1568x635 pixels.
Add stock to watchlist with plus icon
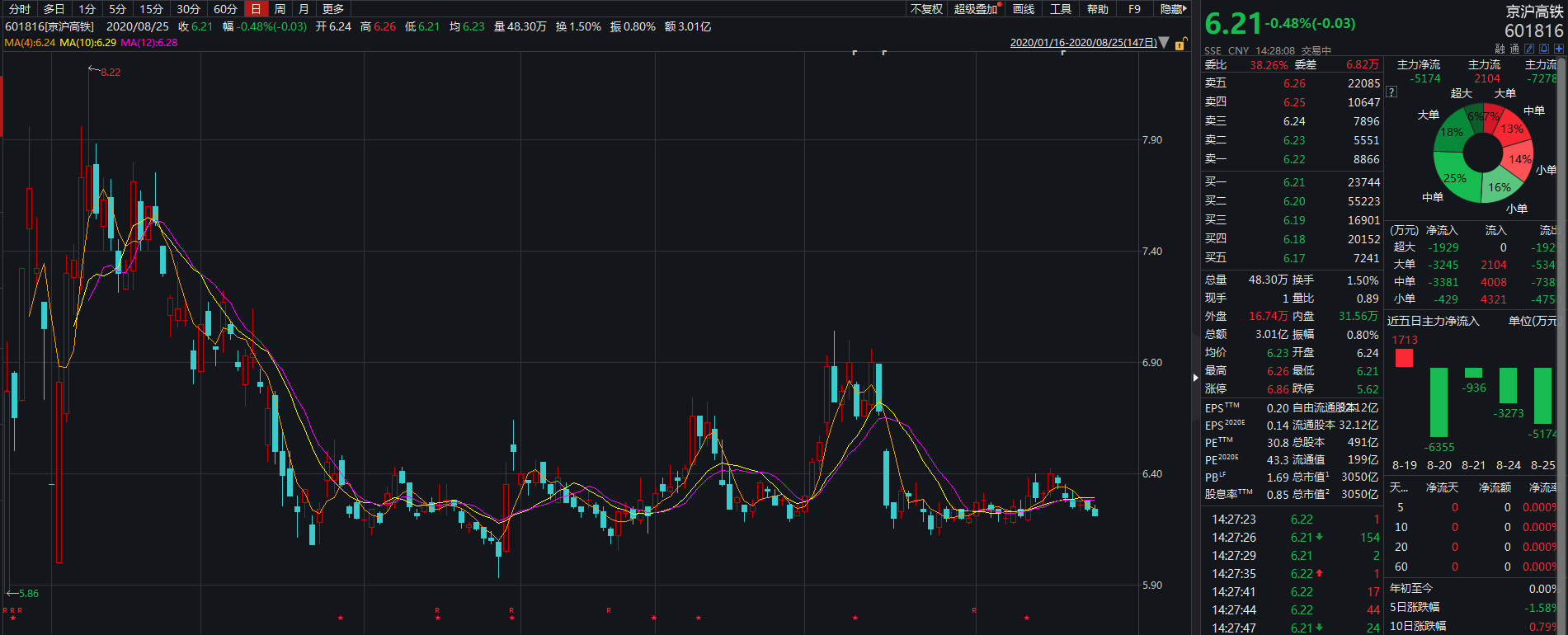1558,49
